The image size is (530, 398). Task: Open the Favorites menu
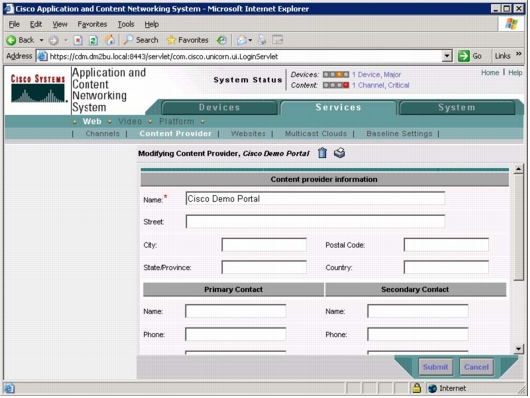(92, 24)
